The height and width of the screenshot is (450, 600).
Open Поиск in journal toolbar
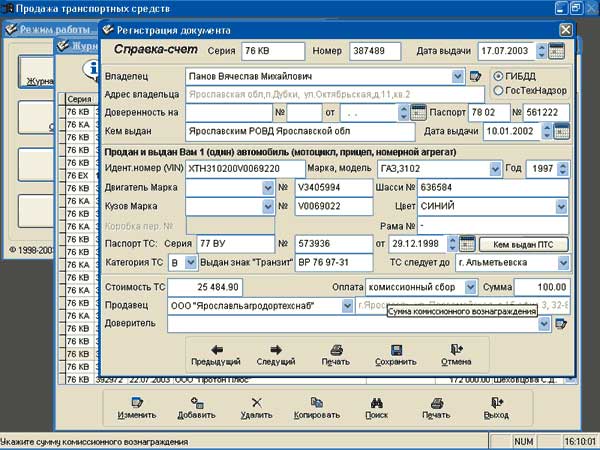coord(377,408)
